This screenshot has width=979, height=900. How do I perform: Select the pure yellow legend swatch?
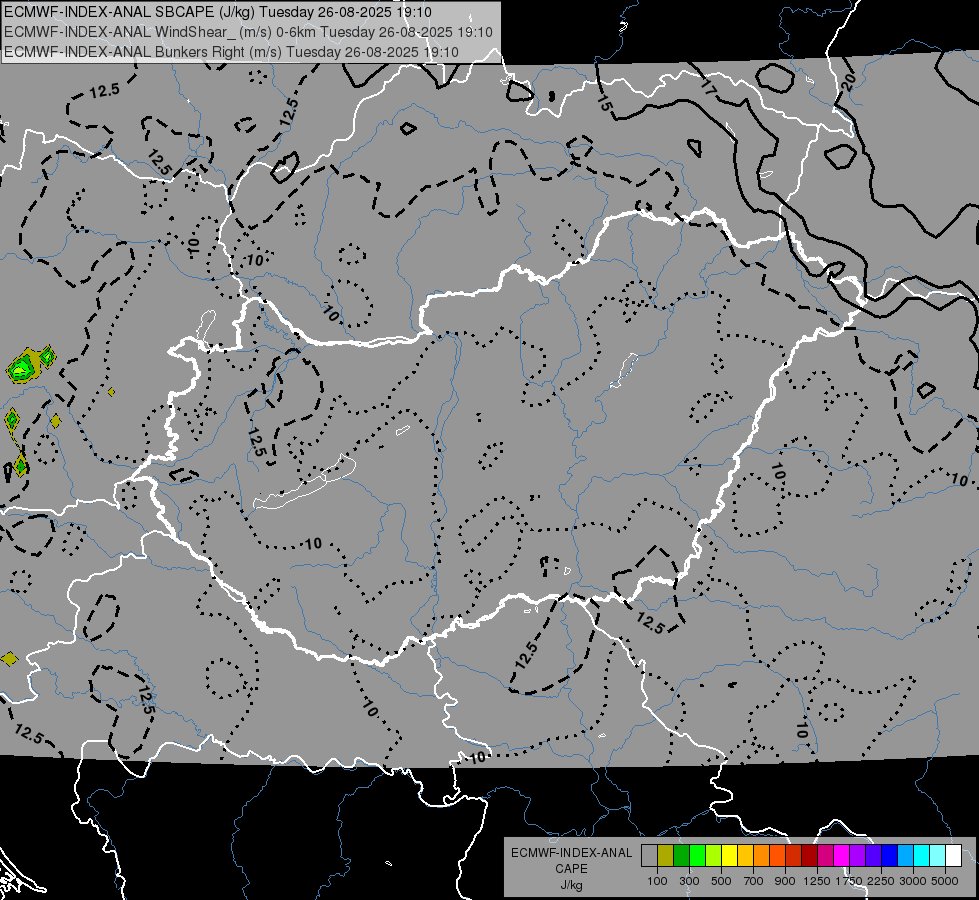[730, 855]
